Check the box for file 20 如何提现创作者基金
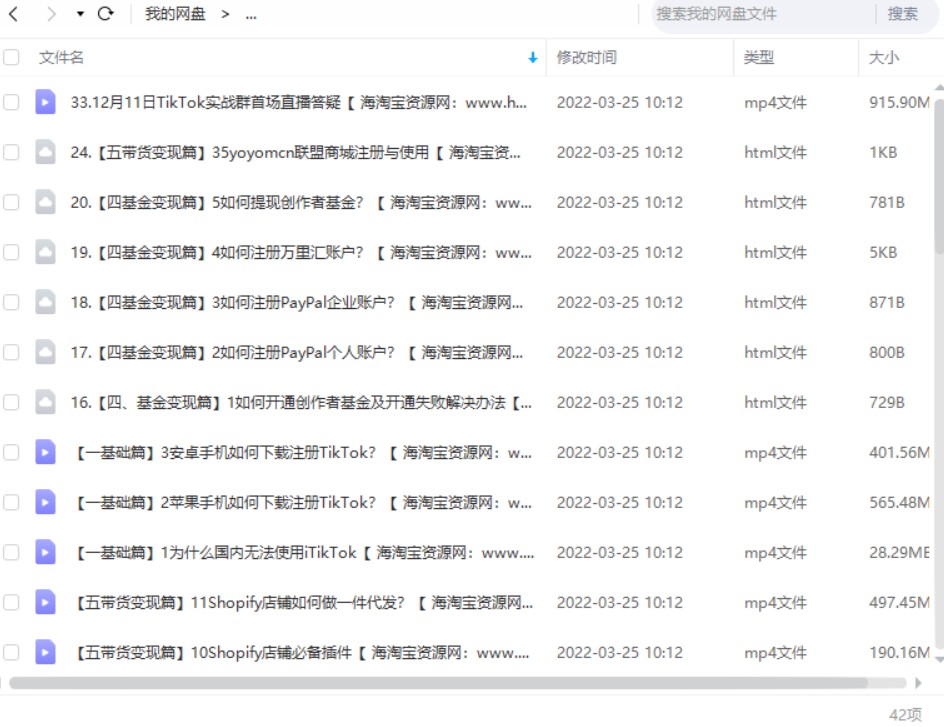944x727 pixels. click(x=11, y=202)
